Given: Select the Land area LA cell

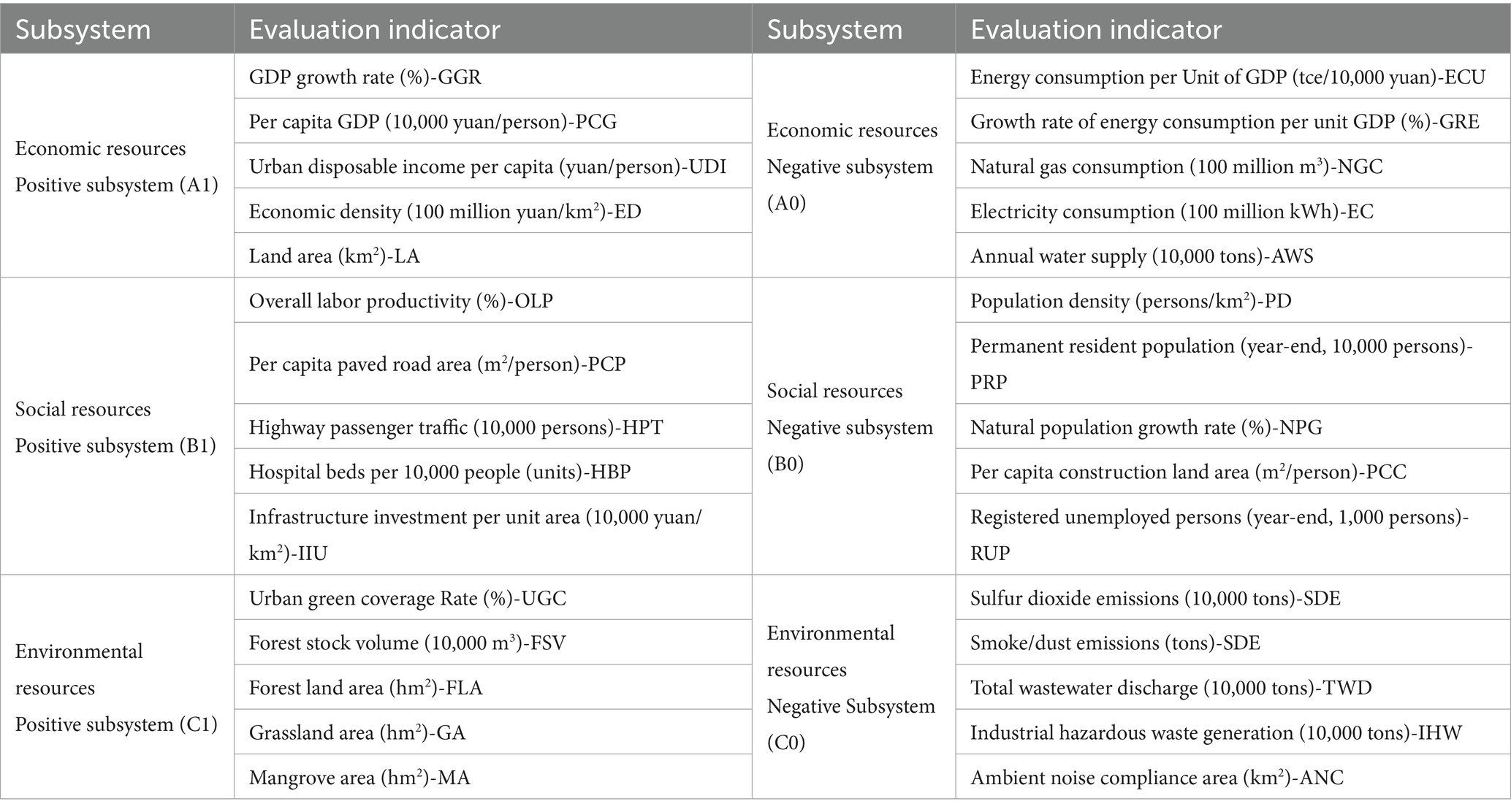Looking at the screenshot, I should (x=493, y=256).
